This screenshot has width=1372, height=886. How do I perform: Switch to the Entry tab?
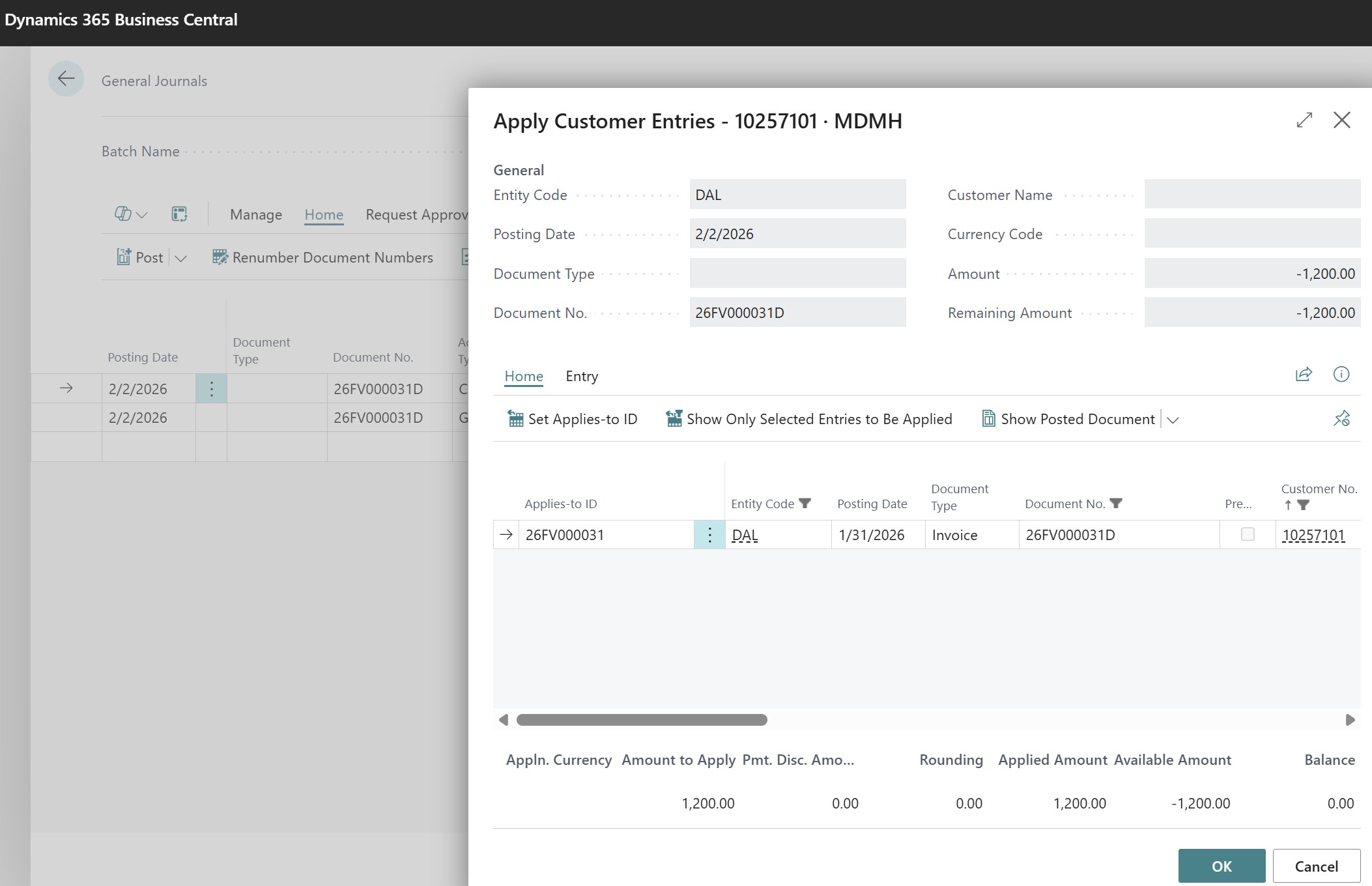coord(581,376)
